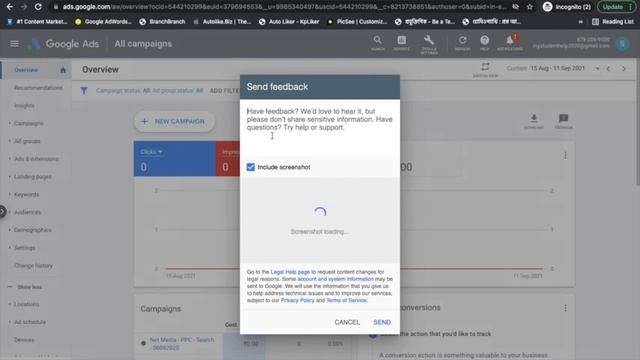Image resolution: width=640 pixels, height=360 pixels.
Task: Click the account avatar in the header
Action: (x=622, y=44)
